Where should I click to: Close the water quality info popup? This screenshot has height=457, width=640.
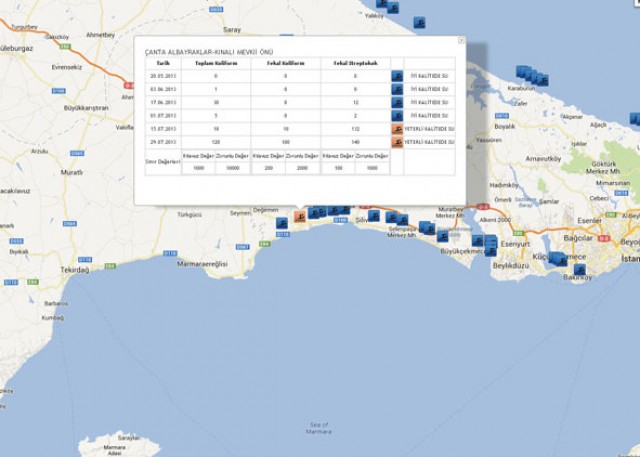461,41
